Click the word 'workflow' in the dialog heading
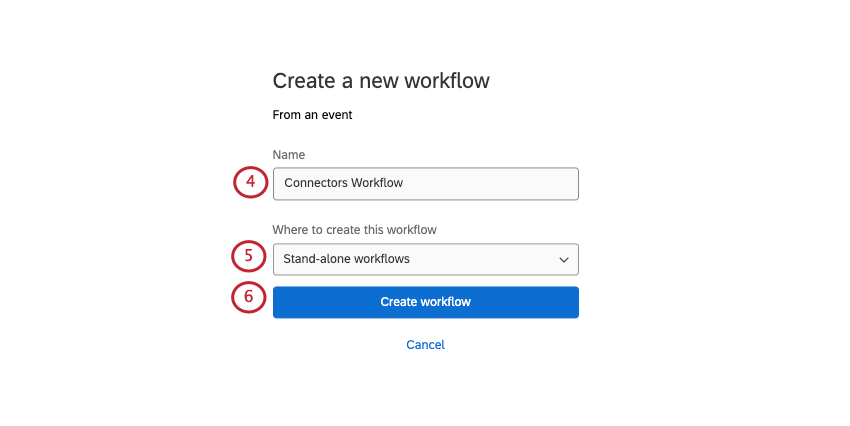850x426 pixels. pyautogui.click(x=449, y=81)
